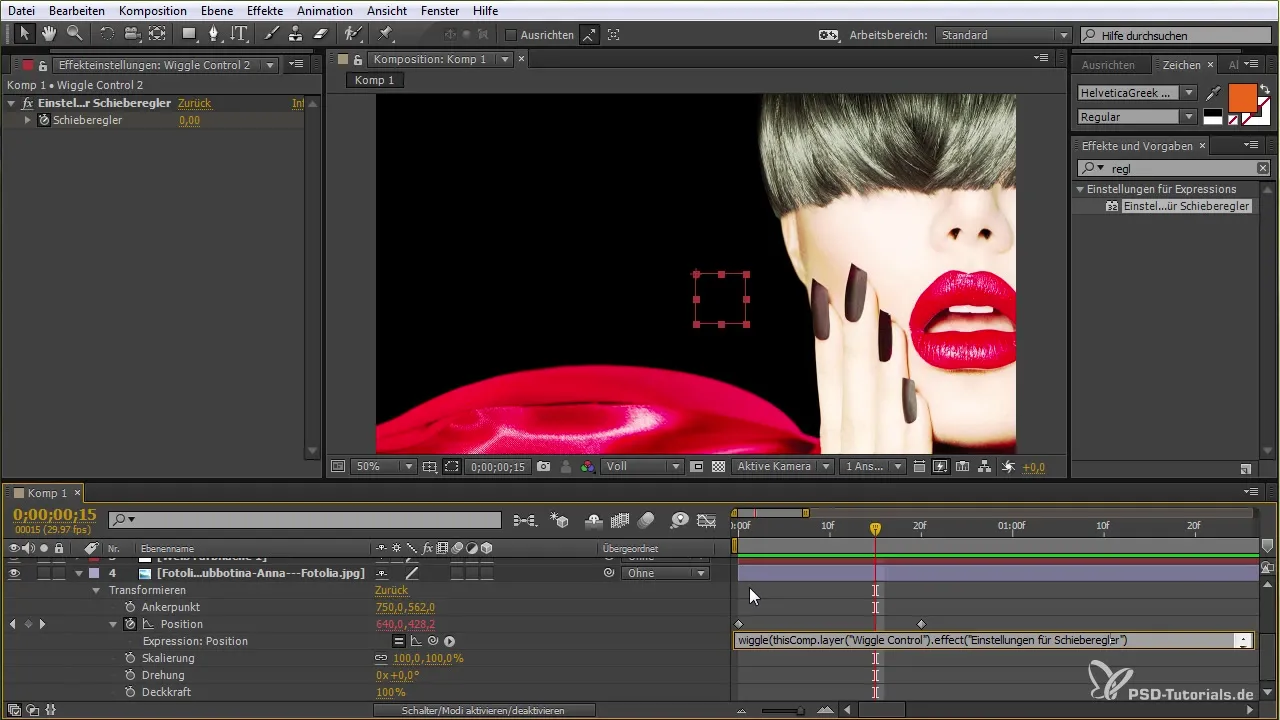The height and width of the screenshot is (720, 1280).
Task: Take a snapshot with camera icon
Action: pos(543,466)
